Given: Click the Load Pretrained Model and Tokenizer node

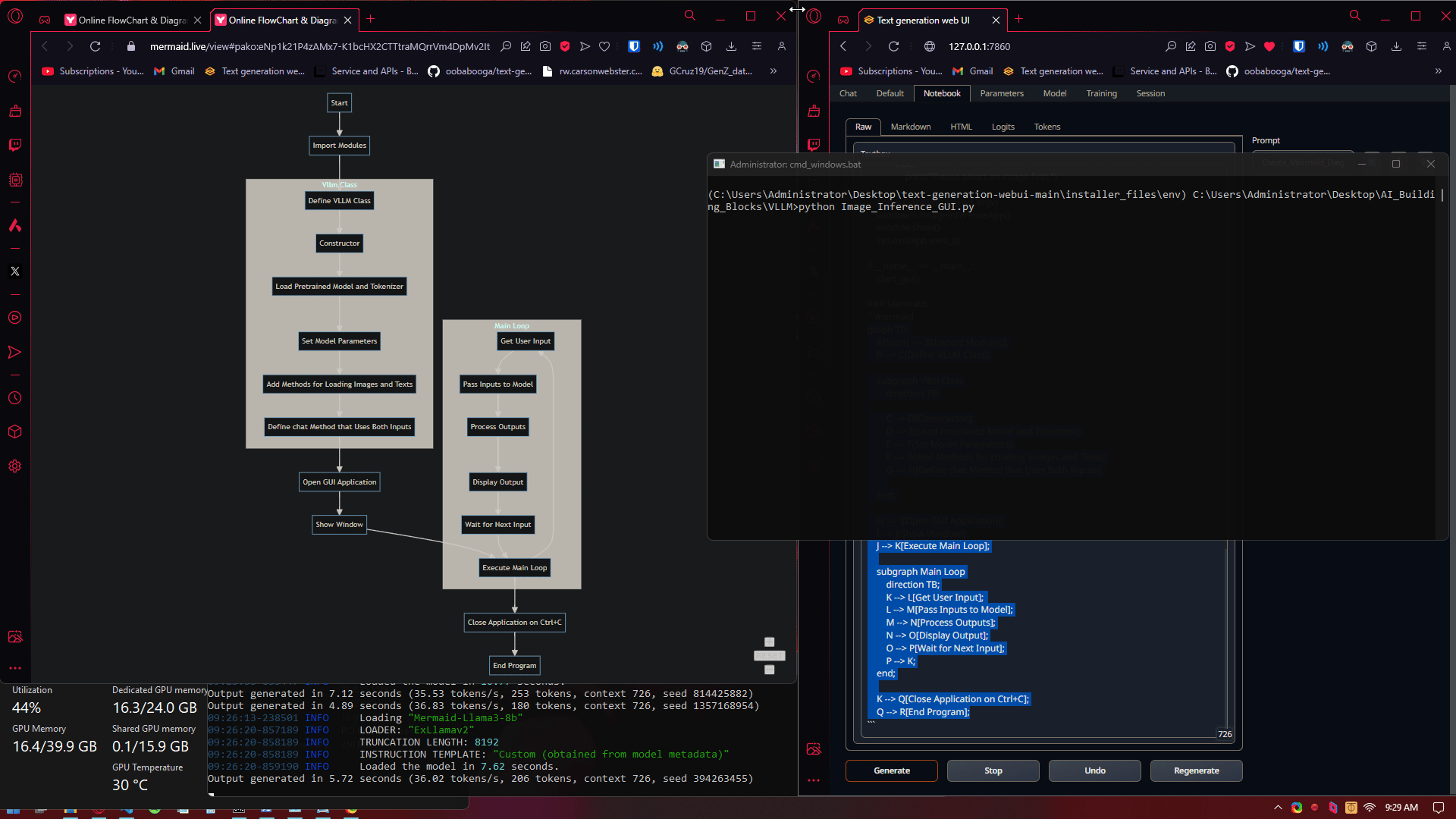Looking at the screenshot, I should tap(339, 287).
